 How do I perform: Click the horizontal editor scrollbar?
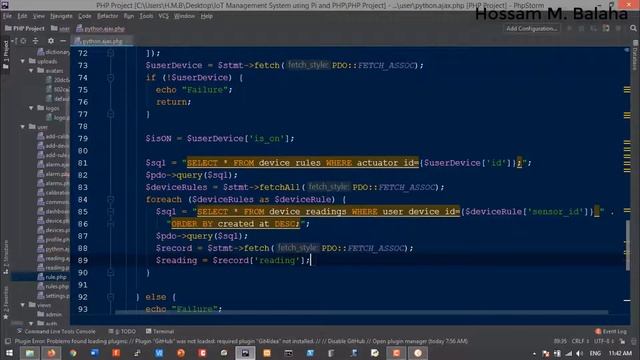(x=361, y=312)
